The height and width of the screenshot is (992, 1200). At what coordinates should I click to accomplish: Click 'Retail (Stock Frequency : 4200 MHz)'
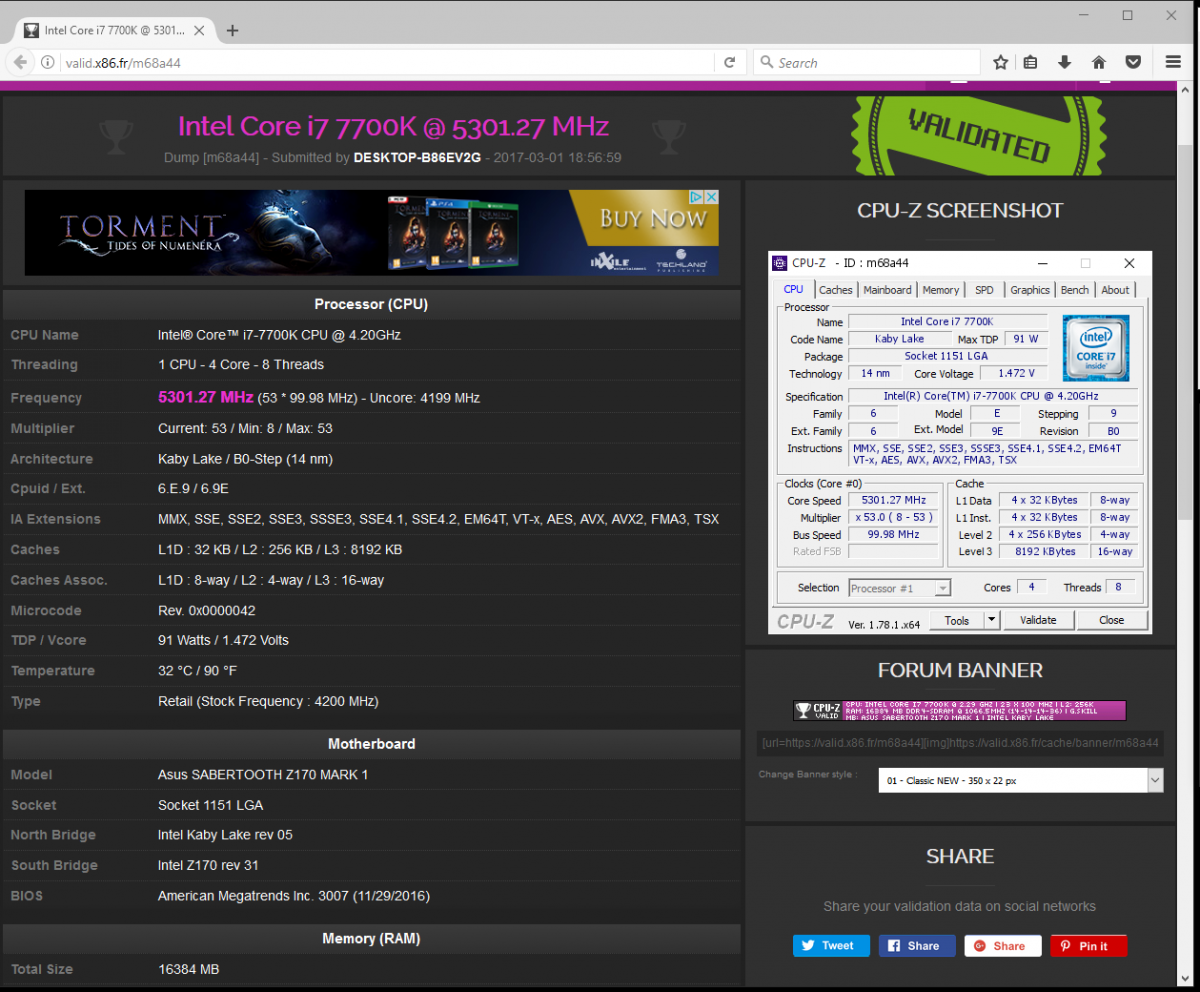click(268, 701)
